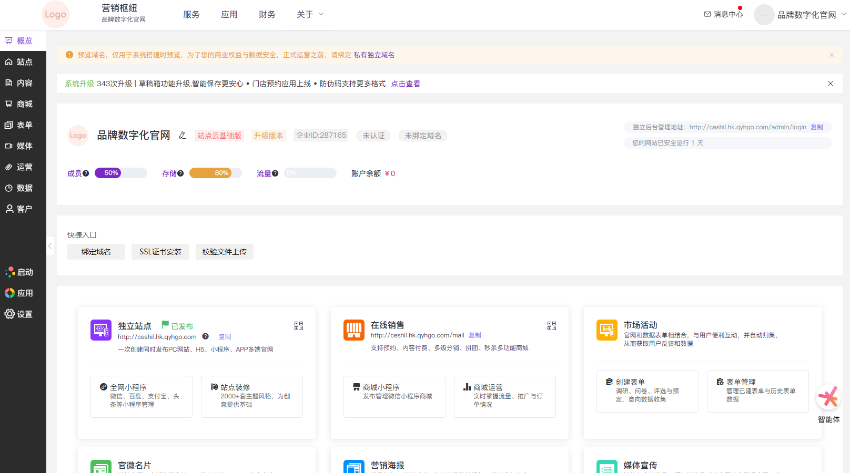Show QR code for 独立站点 card
850x473 pixels.
click(x=298, y=326)
